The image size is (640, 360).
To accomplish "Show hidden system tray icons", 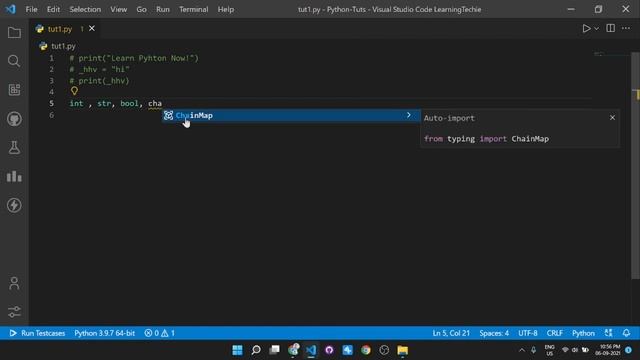I will tap(522, 350).
